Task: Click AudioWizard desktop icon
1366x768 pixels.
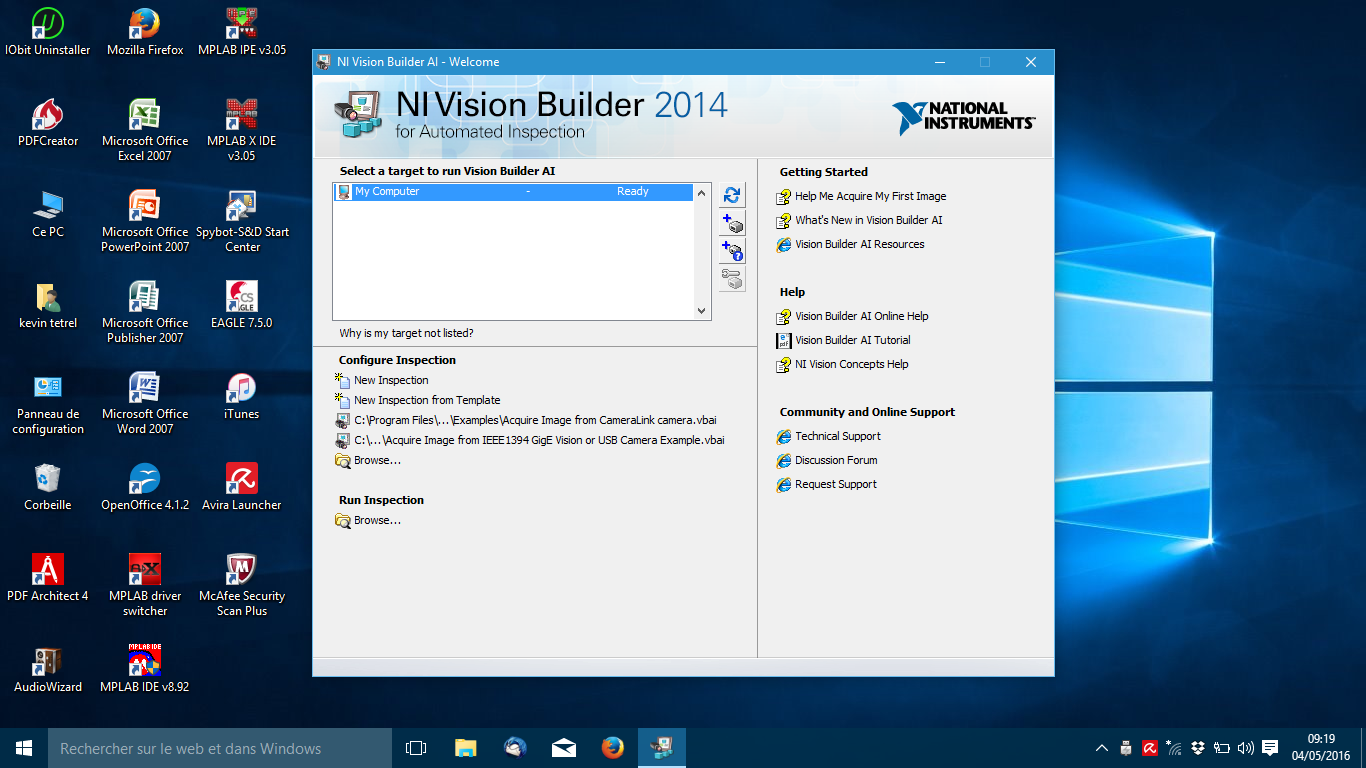Action: pyautogui.click(x=48, y=669)
